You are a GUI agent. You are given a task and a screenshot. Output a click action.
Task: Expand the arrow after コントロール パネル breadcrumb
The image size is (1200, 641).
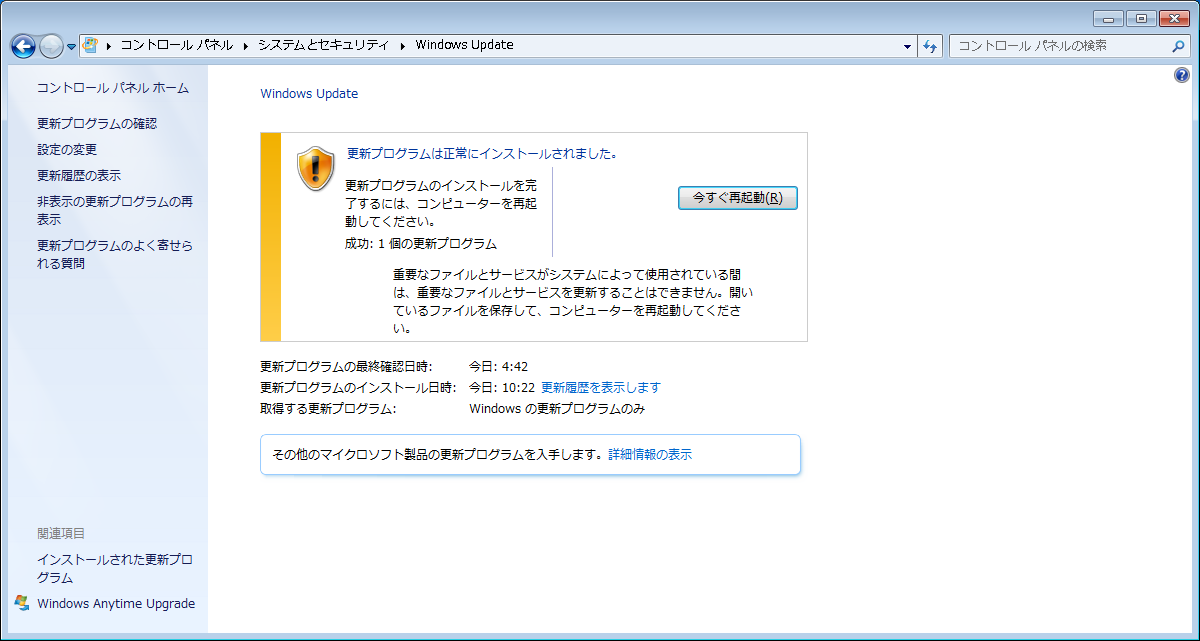(x=245, y=45)
